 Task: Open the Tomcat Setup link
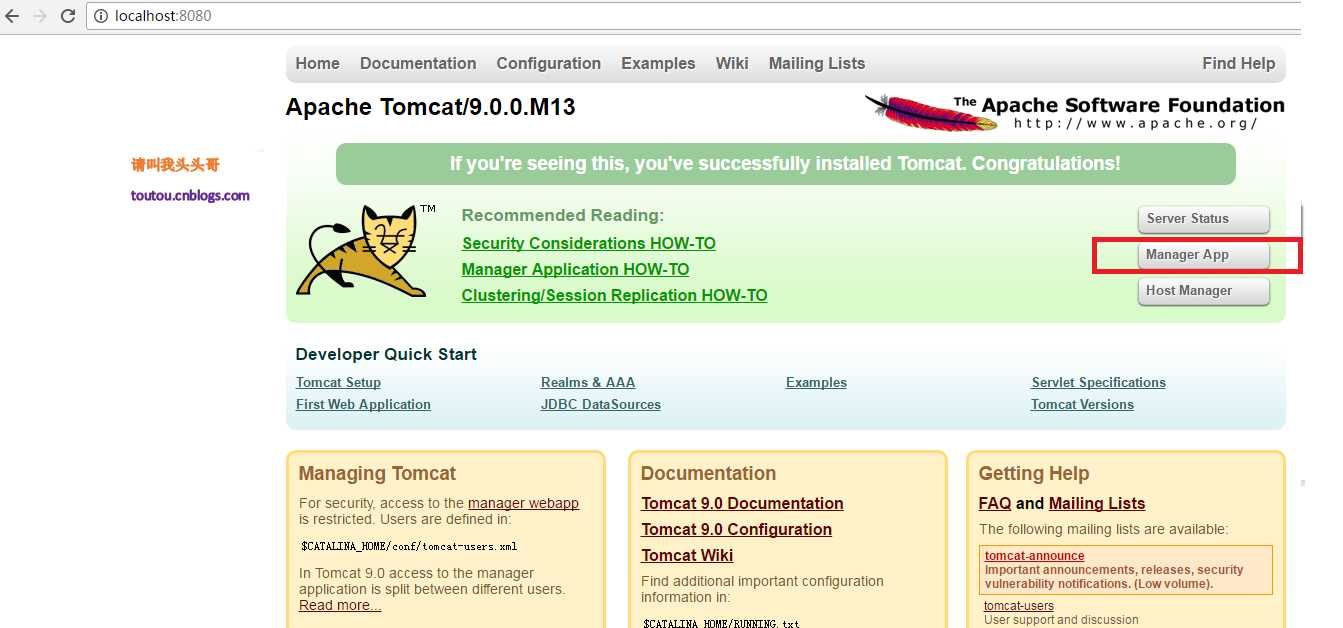pyautogui.click(x=338, y=382)
